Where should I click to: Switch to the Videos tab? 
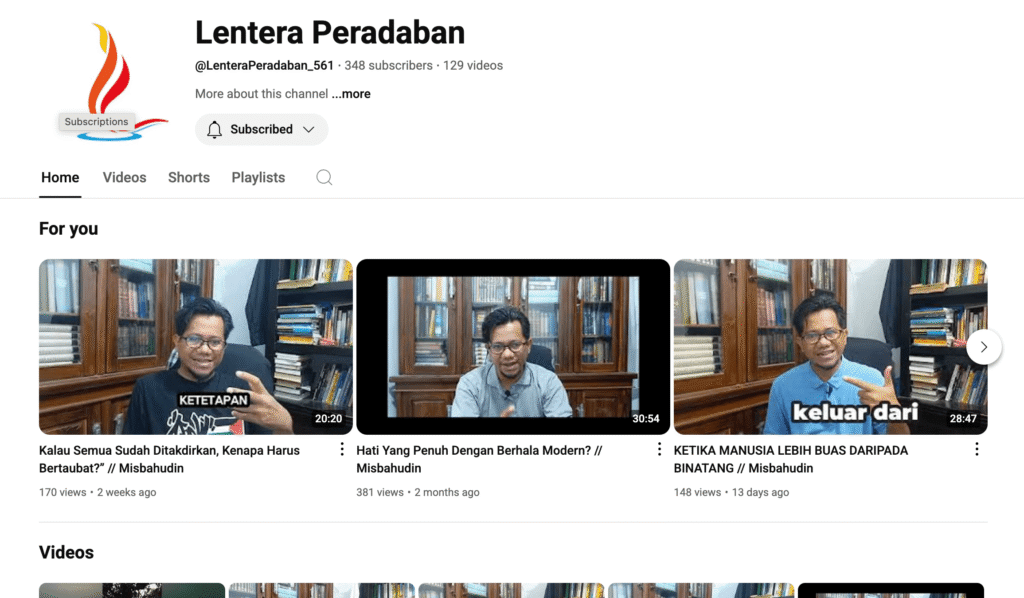pyautogui.click(x=124, y=178)
